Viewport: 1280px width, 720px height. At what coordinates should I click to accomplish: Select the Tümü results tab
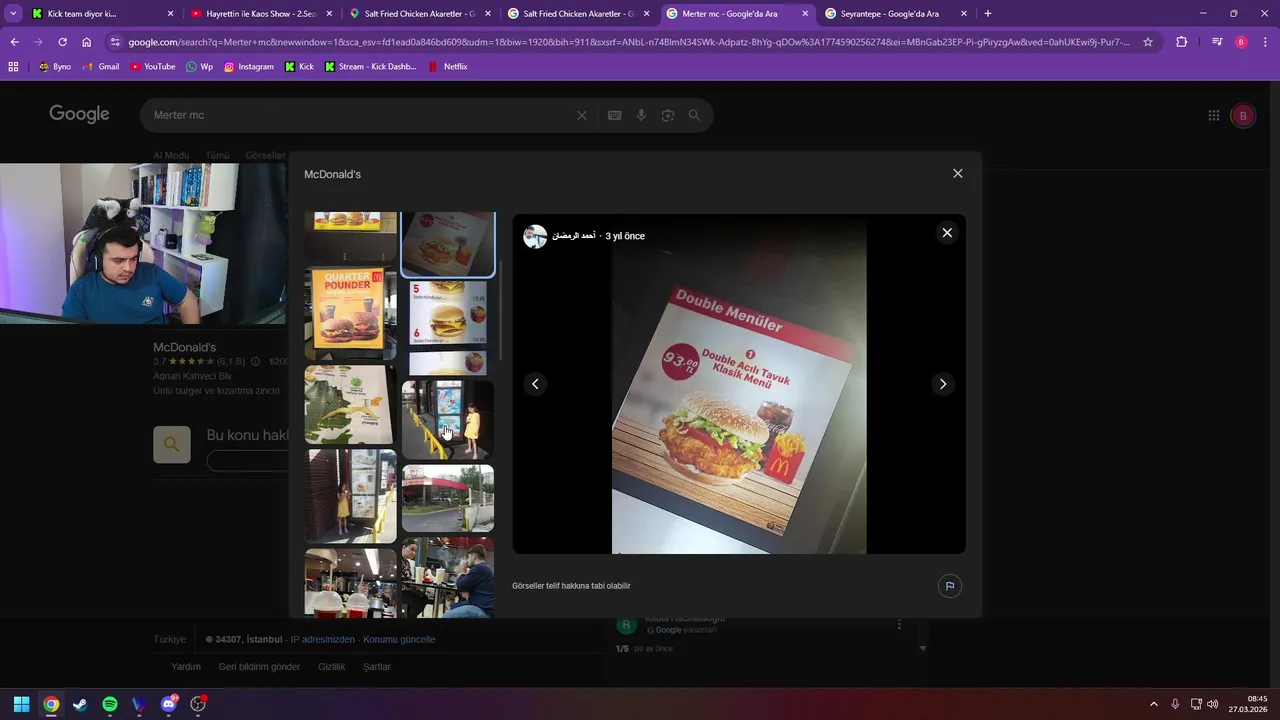point(217,156)
